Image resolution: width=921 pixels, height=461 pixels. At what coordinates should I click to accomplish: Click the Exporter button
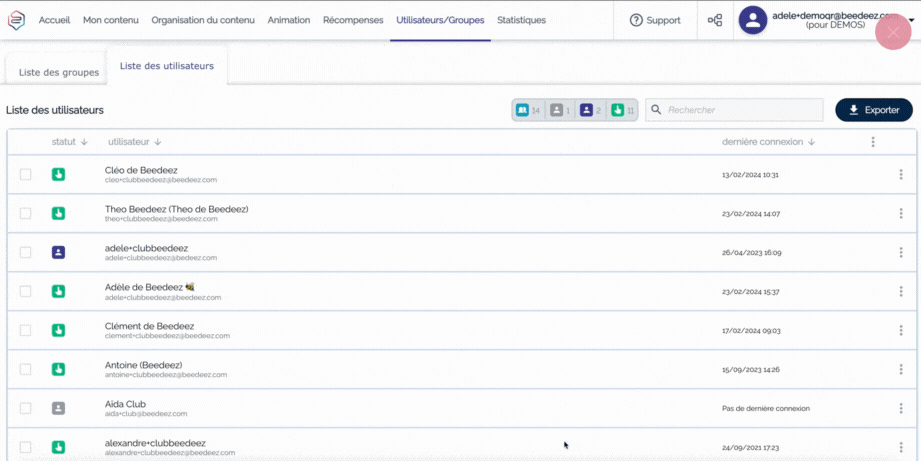pyautogui.click(x=873, y=110)
